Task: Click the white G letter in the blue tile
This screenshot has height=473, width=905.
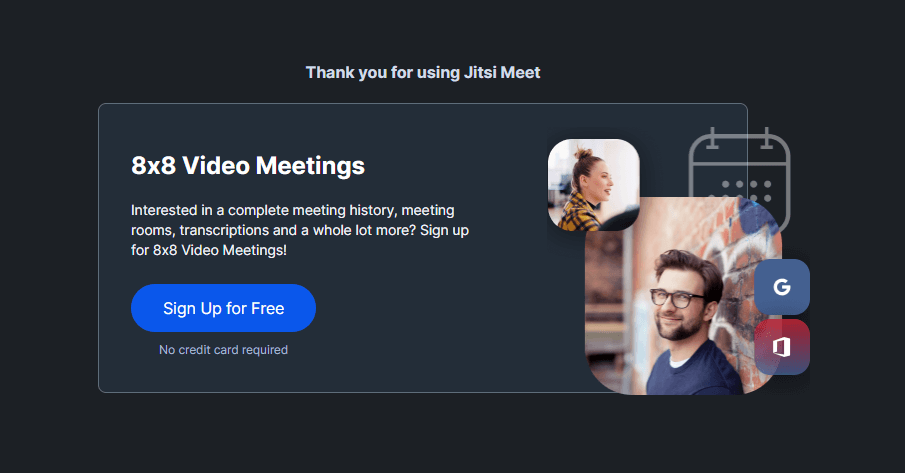Action: (782, 287)
